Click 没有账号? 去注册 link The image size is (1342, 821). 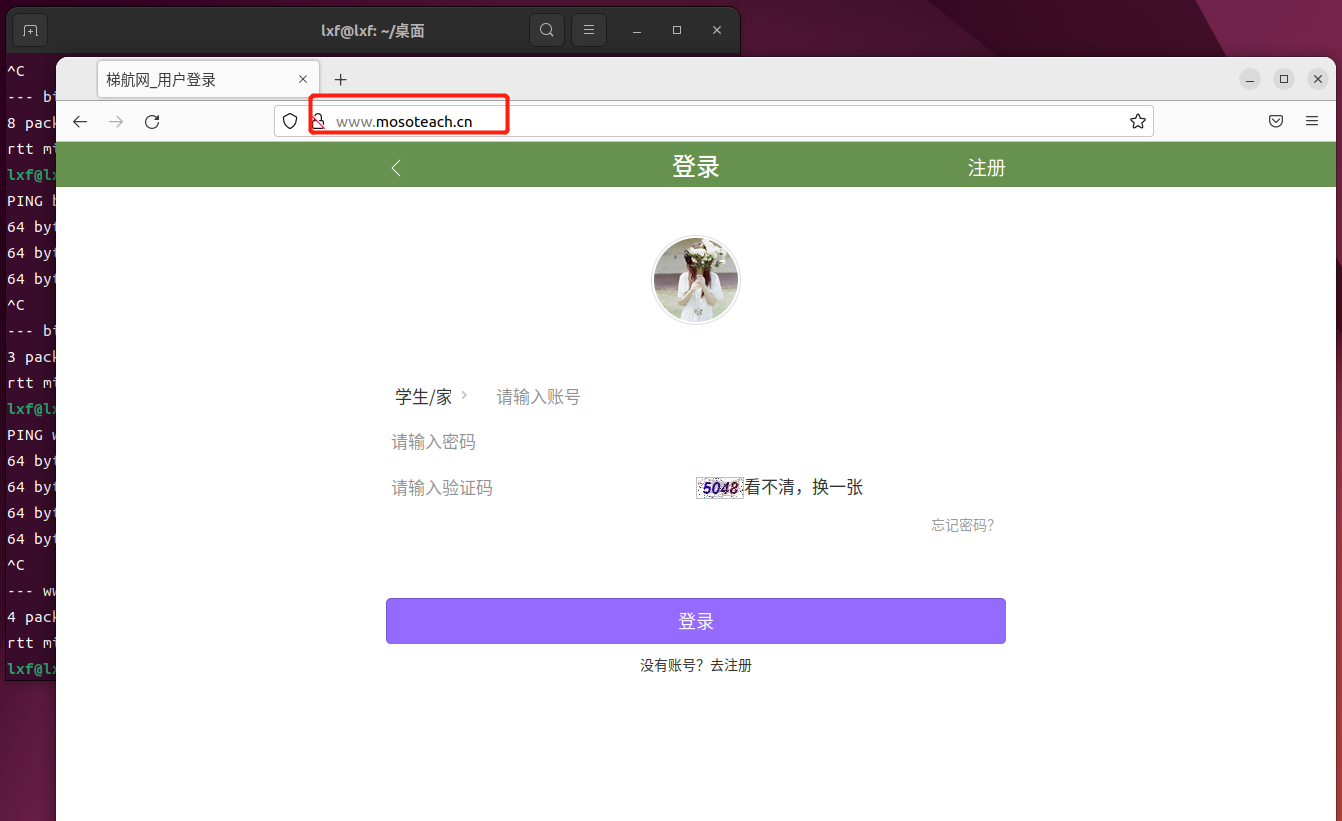pos(696,665)
